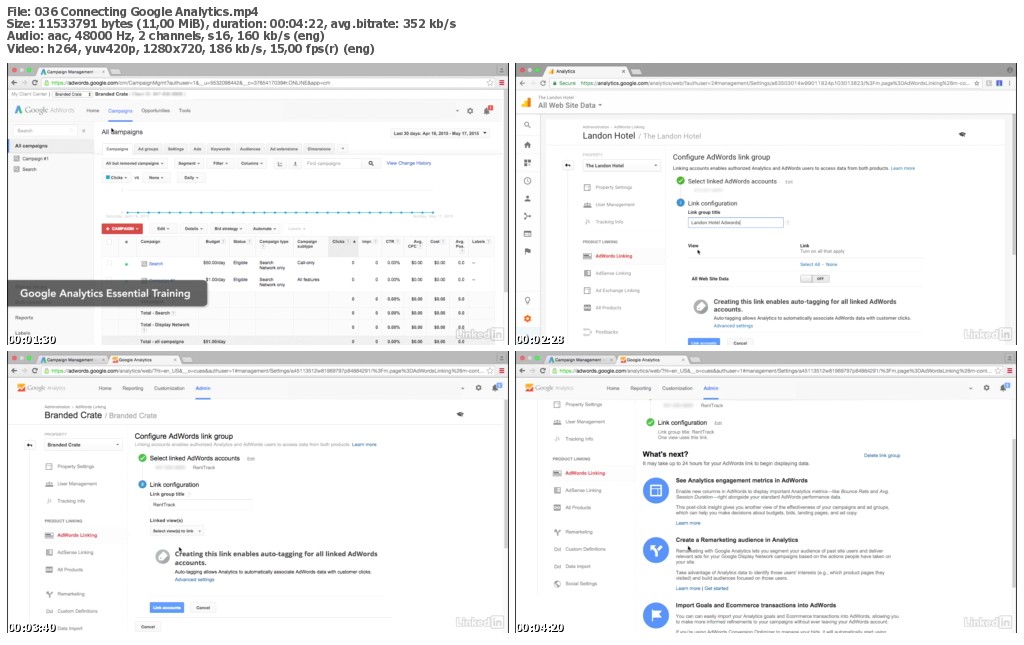Switch to the Keywords tab in the 00:01:30 frame

click(220, 149)
